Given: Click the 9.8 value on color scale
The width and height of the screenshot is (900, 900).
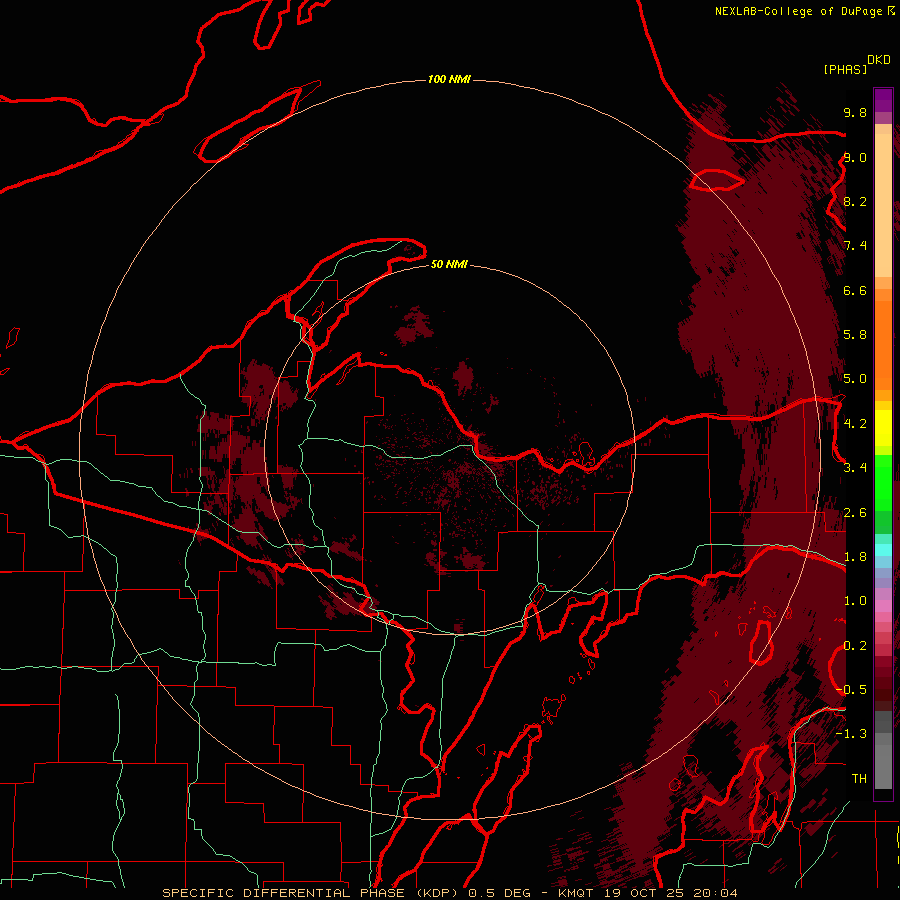Looking at the screenshot, I should pos(855,112).
